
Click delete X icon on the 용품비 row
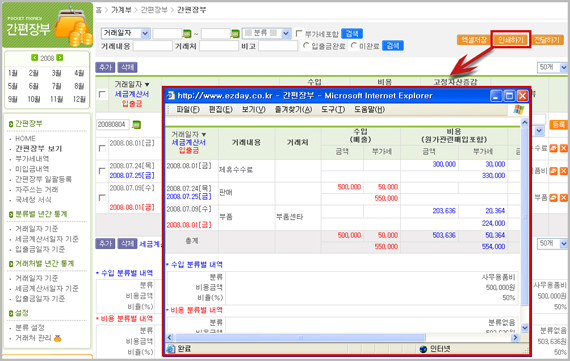click(x=563, y=171)
